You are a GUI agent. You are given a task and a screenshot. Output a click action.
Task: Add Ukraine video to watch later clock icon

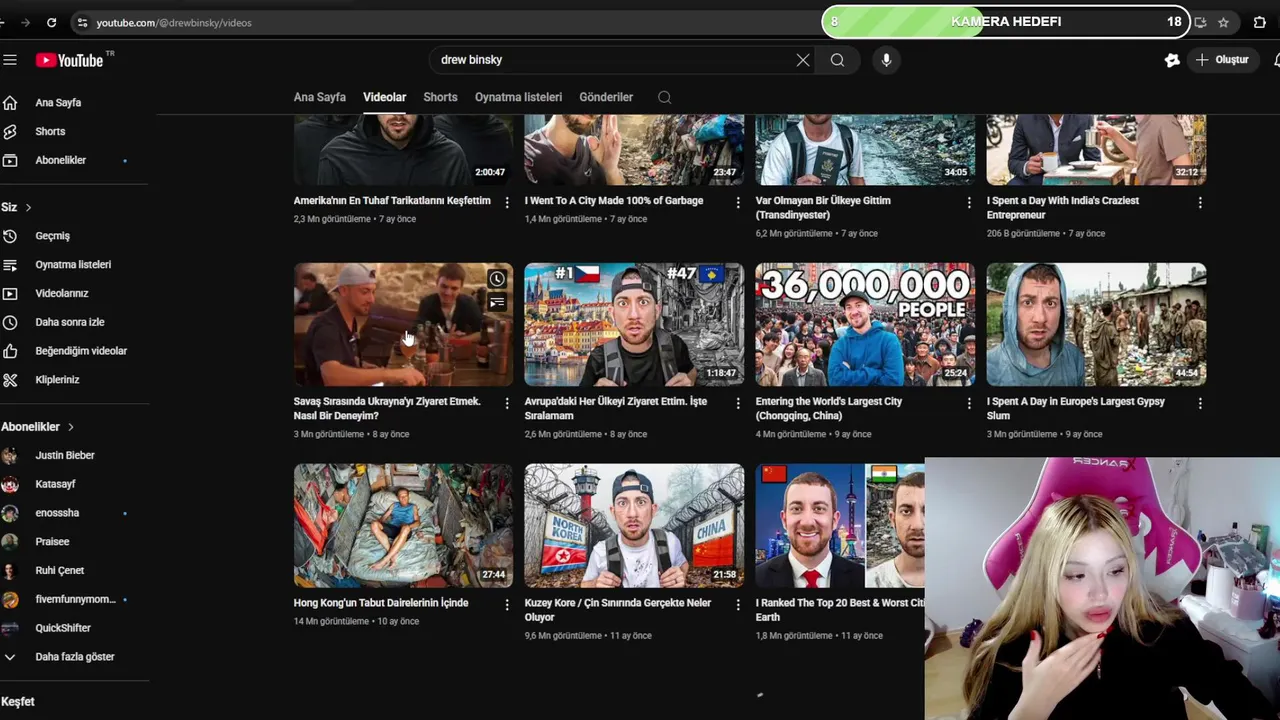coord(497,279)
